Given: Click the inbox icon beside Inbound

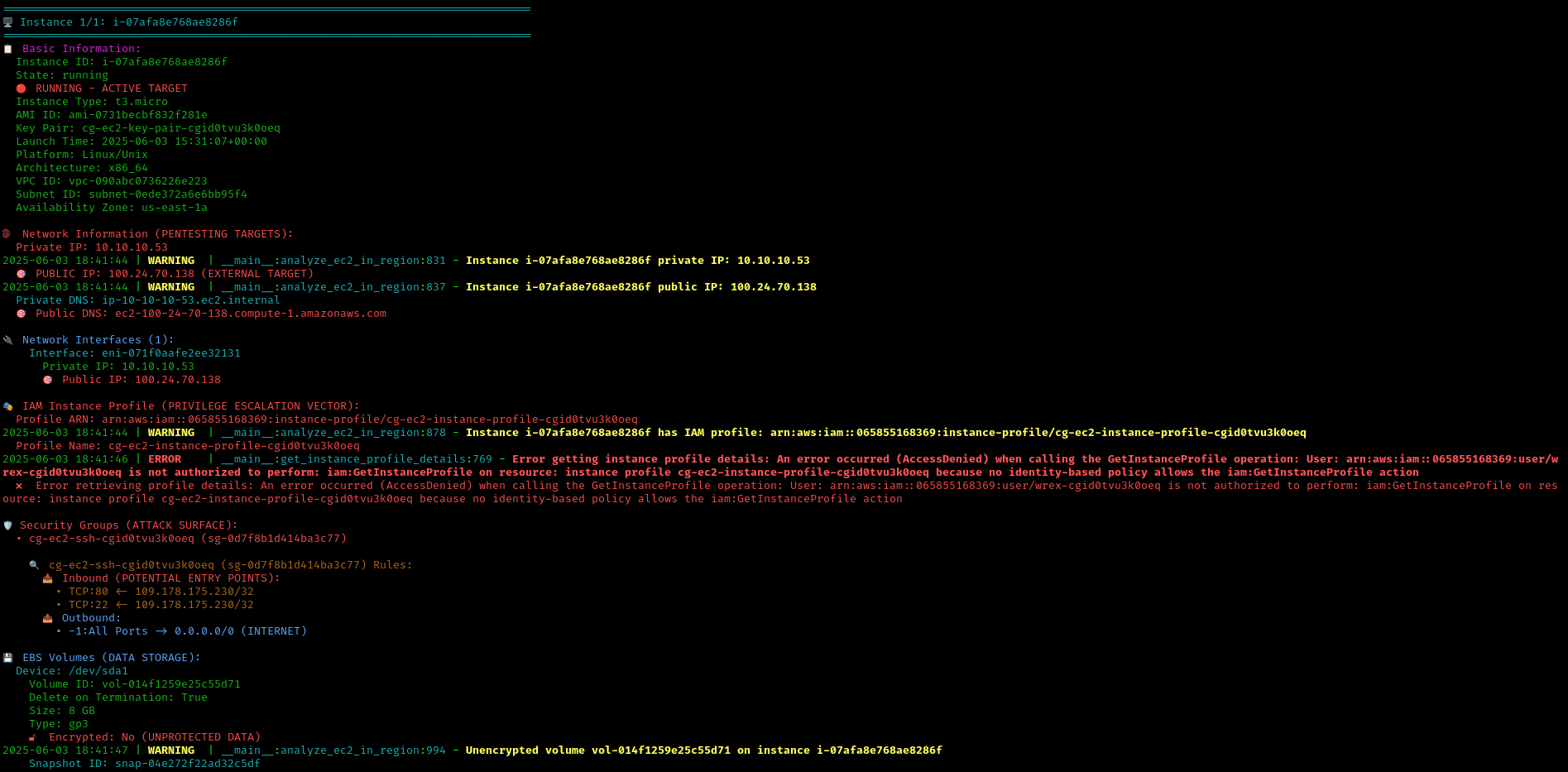Looking at the screenshot, I should tap(47, 578).
